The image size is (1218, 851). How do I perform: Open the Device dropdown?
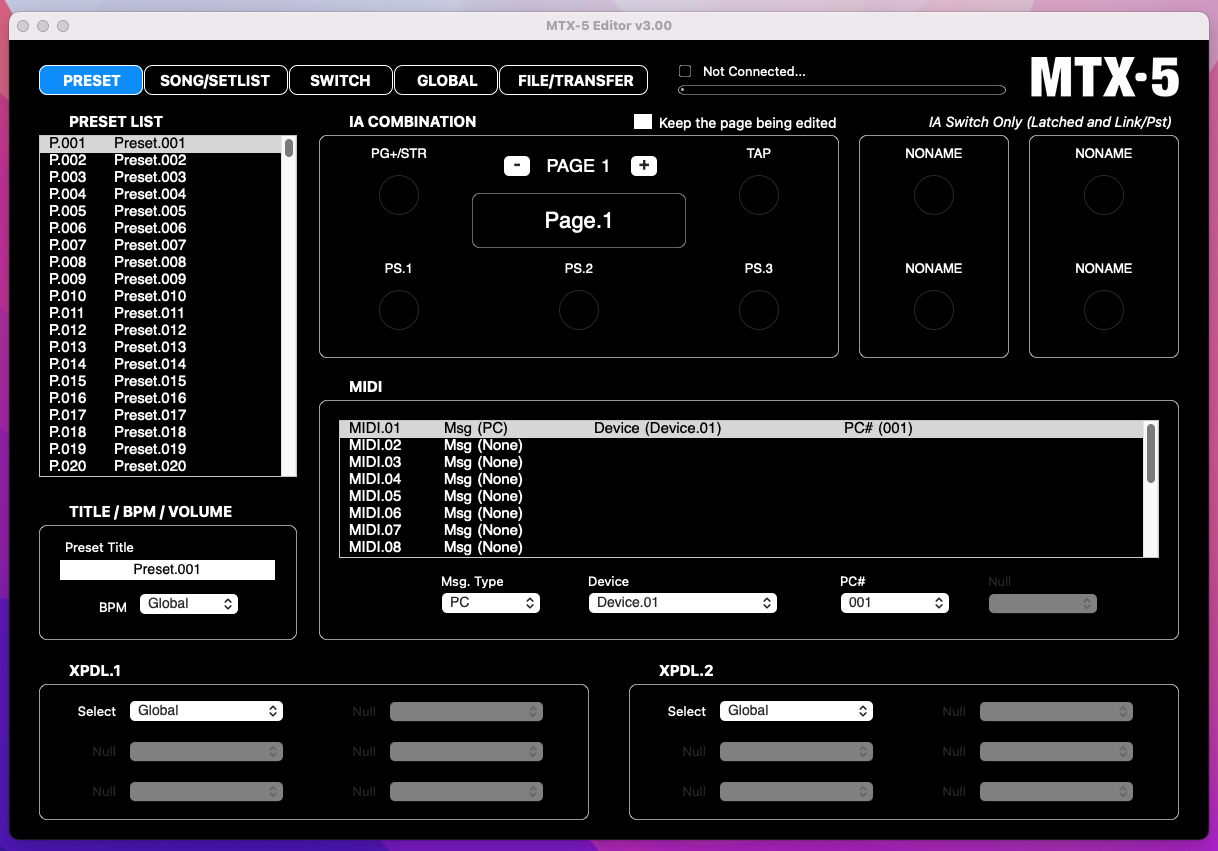tap(683, 603)
